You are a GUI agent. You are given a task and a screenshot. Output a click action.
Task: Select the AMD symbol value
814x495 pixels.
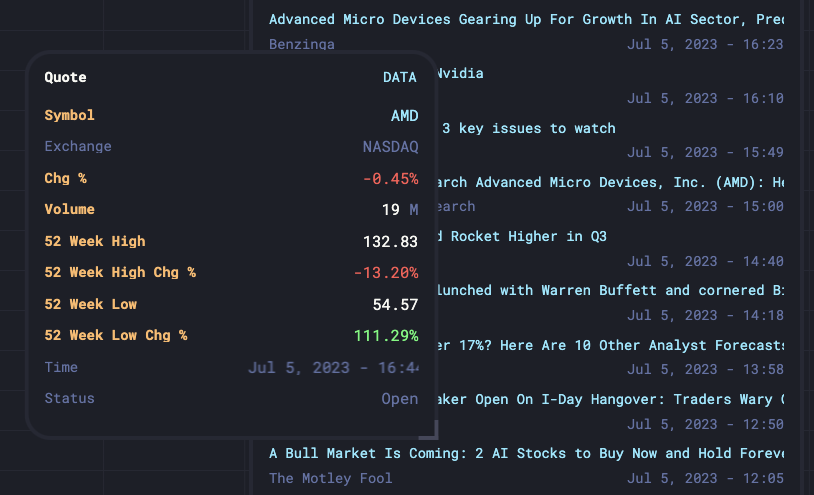pos(404,115)
